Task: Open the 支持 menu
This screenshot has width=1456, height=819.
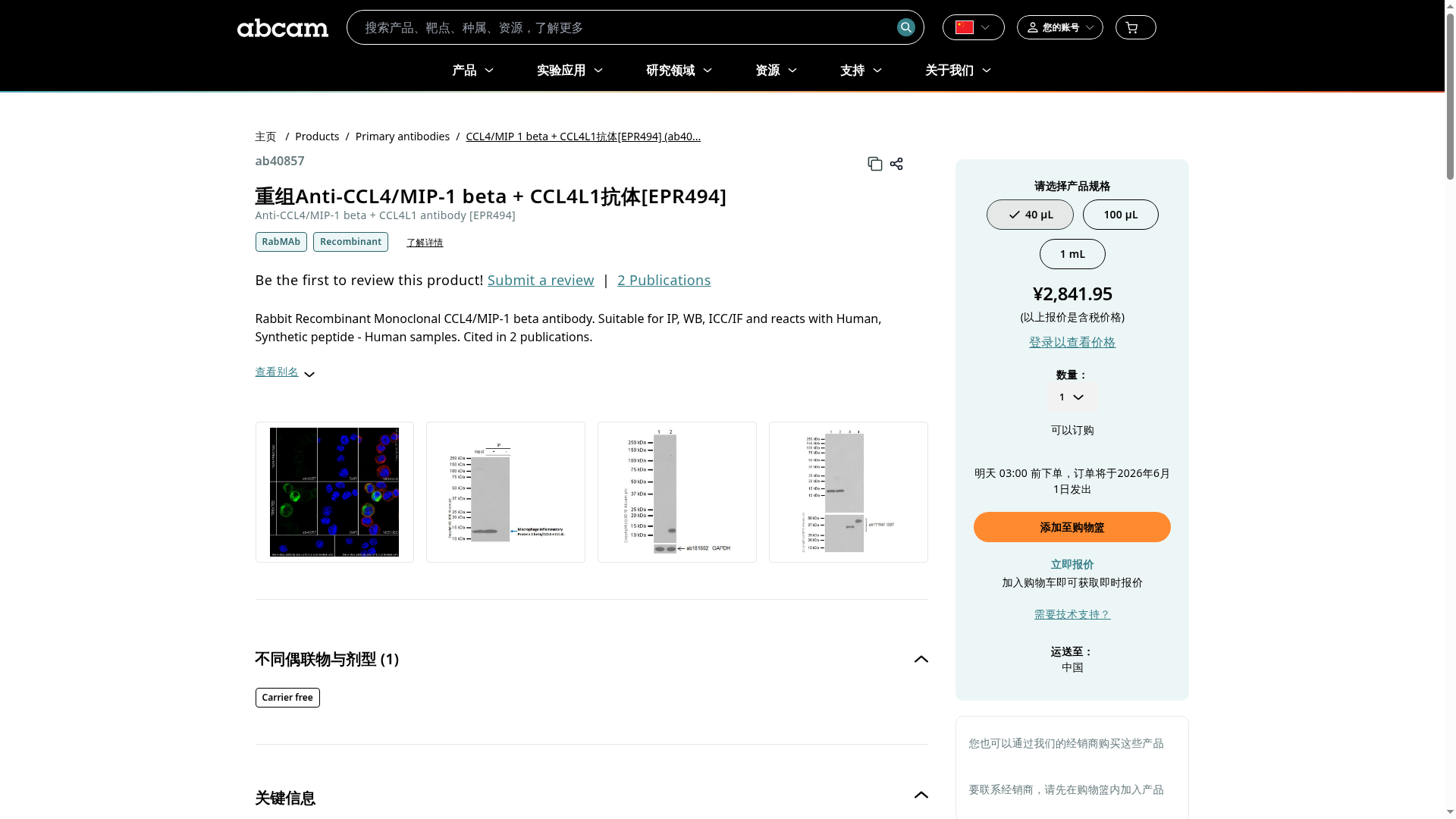Action: tap(861, 71)
